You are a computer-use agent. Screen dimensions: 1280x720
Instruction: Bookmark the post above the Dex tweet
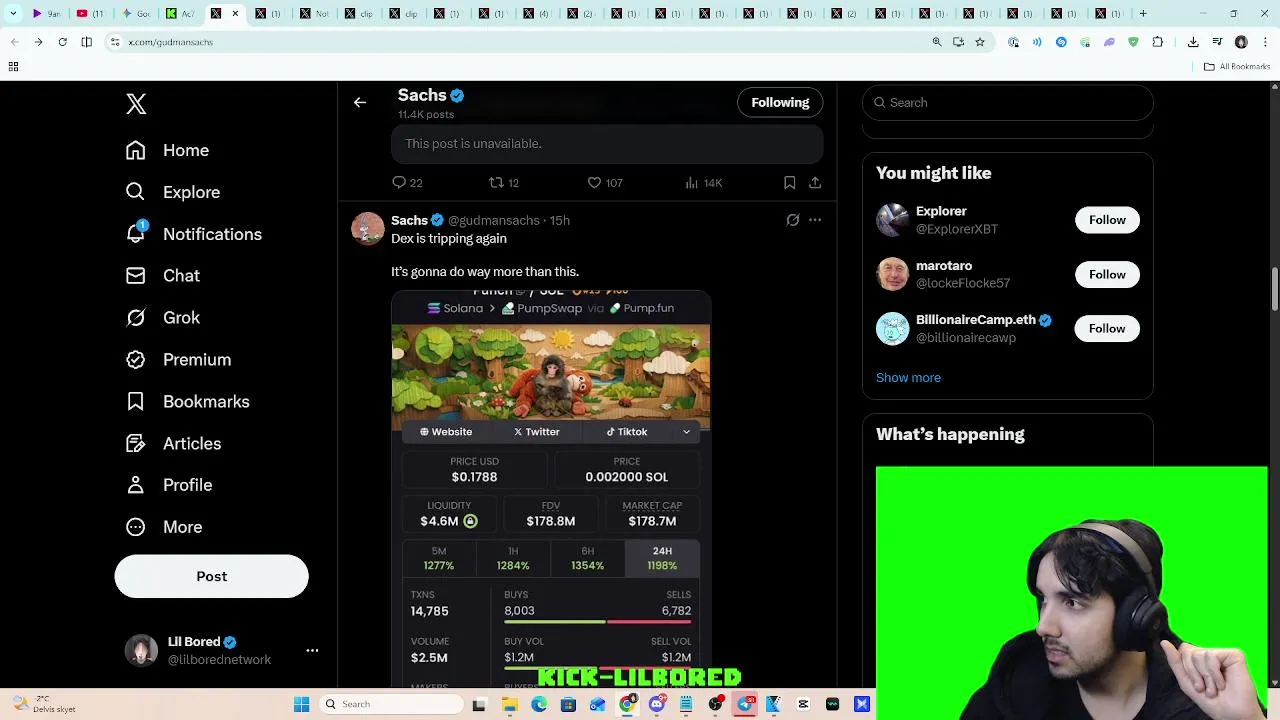(x=790, y=182)
